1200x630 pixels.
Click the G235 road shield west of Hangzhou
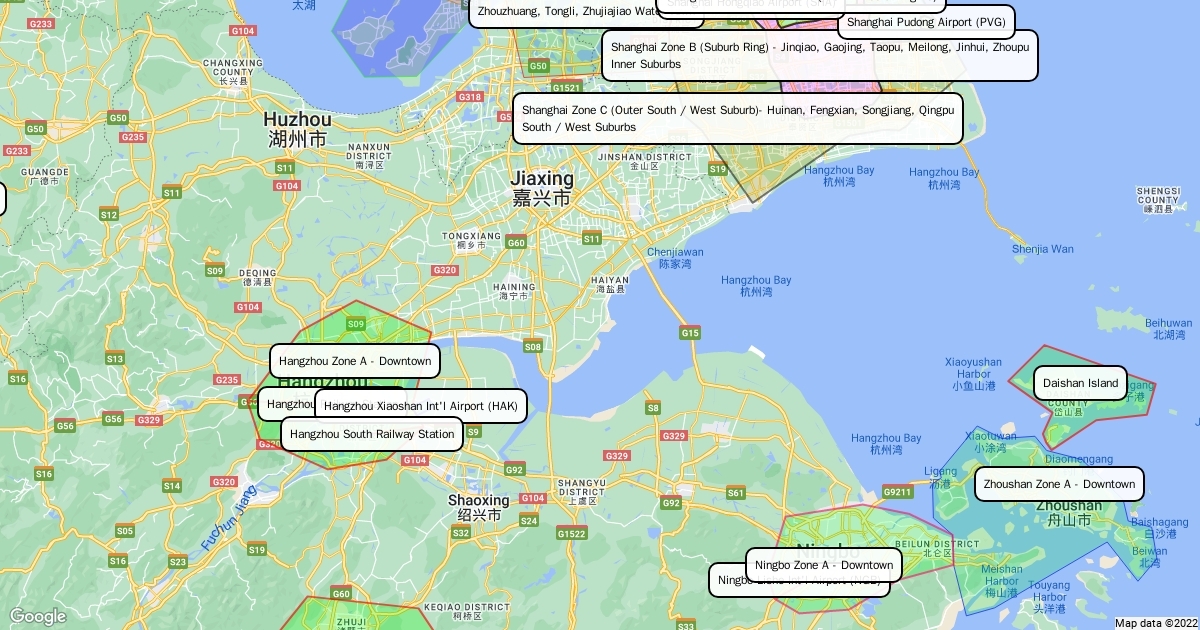pyautogui.click(x=227, y=380)
